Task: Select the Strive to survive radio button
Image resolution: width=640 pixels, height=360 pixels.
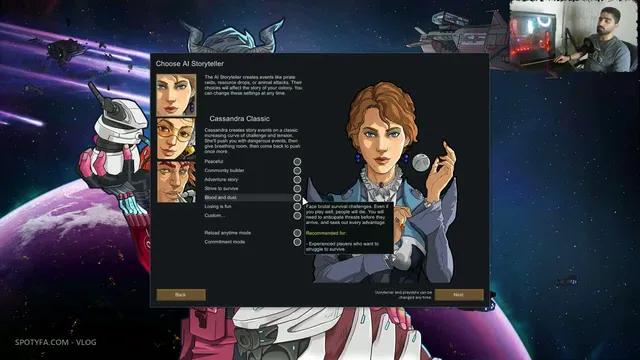Action: click(297, 189)
